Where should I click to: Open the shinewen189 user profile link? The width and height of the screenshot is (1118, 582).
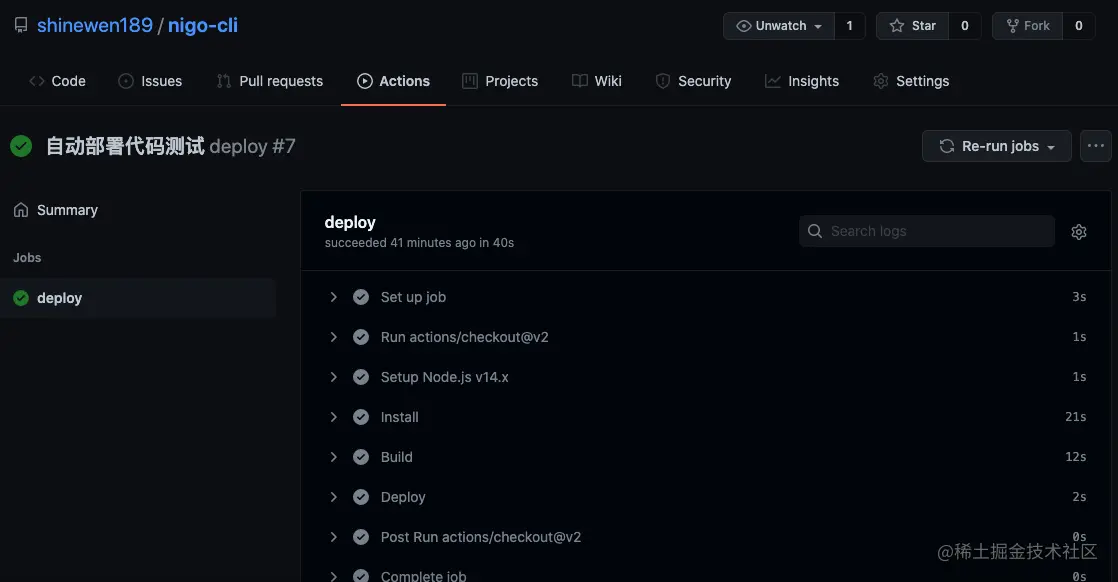pyautogui.click(x=95, y=26)
